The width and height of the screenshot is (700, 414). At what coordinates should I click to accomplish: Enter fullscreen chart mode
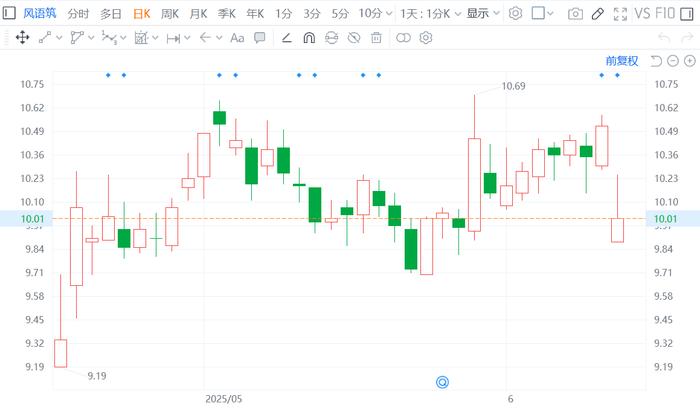pos(620,14)
